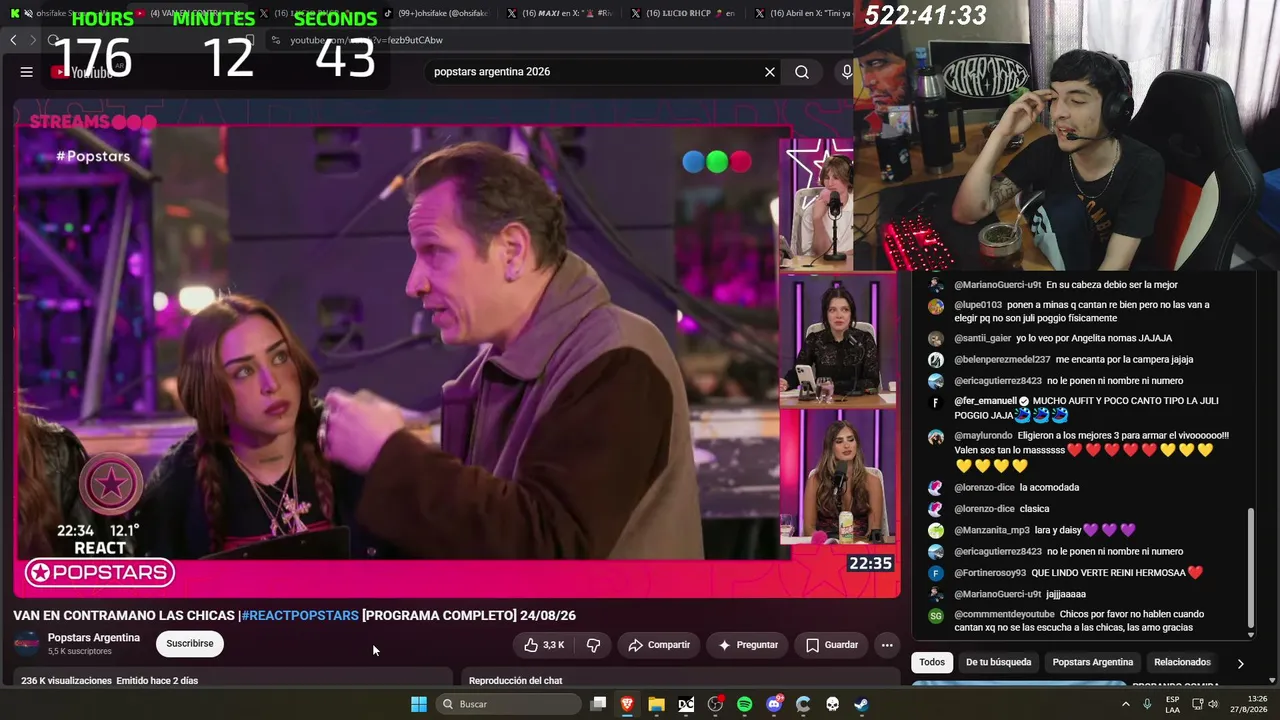The width and height of the screenshot is (1280, 720).
Task: Click the Windows taskbar Buscar search box
Action: point(507,704)
